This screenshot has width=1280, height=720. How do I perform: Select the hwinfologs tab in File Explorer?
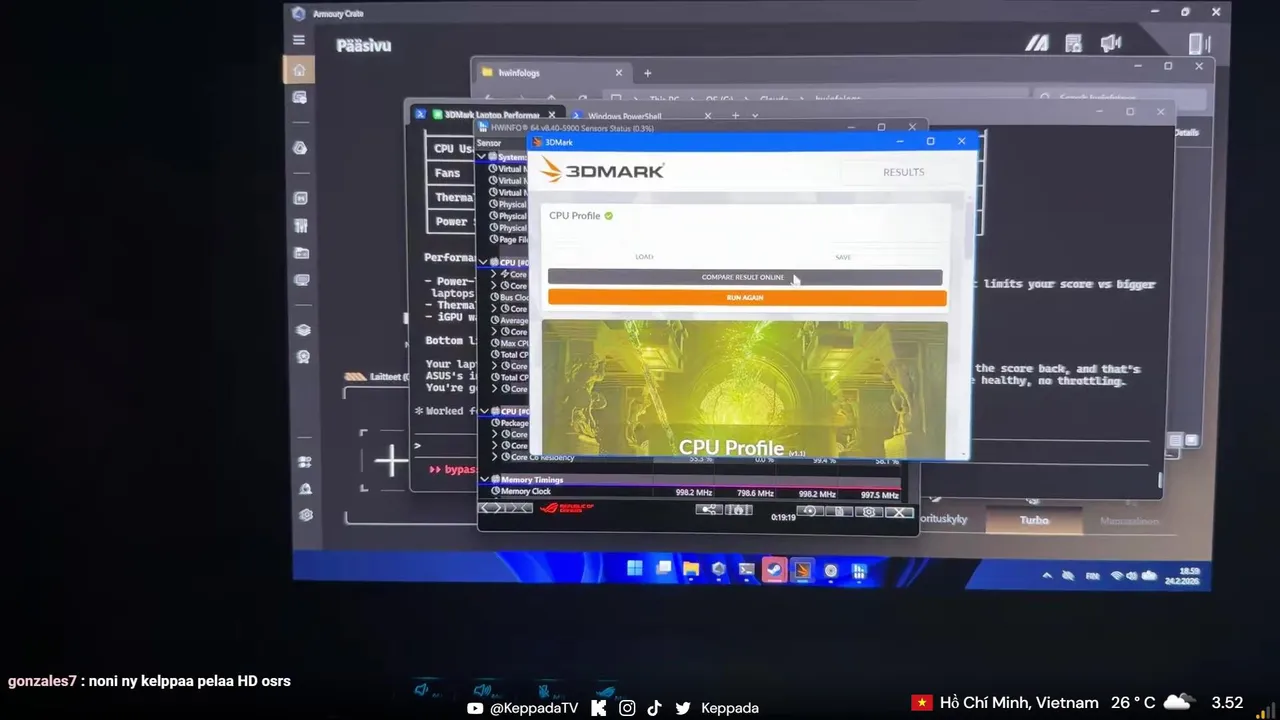click(550, 72)
